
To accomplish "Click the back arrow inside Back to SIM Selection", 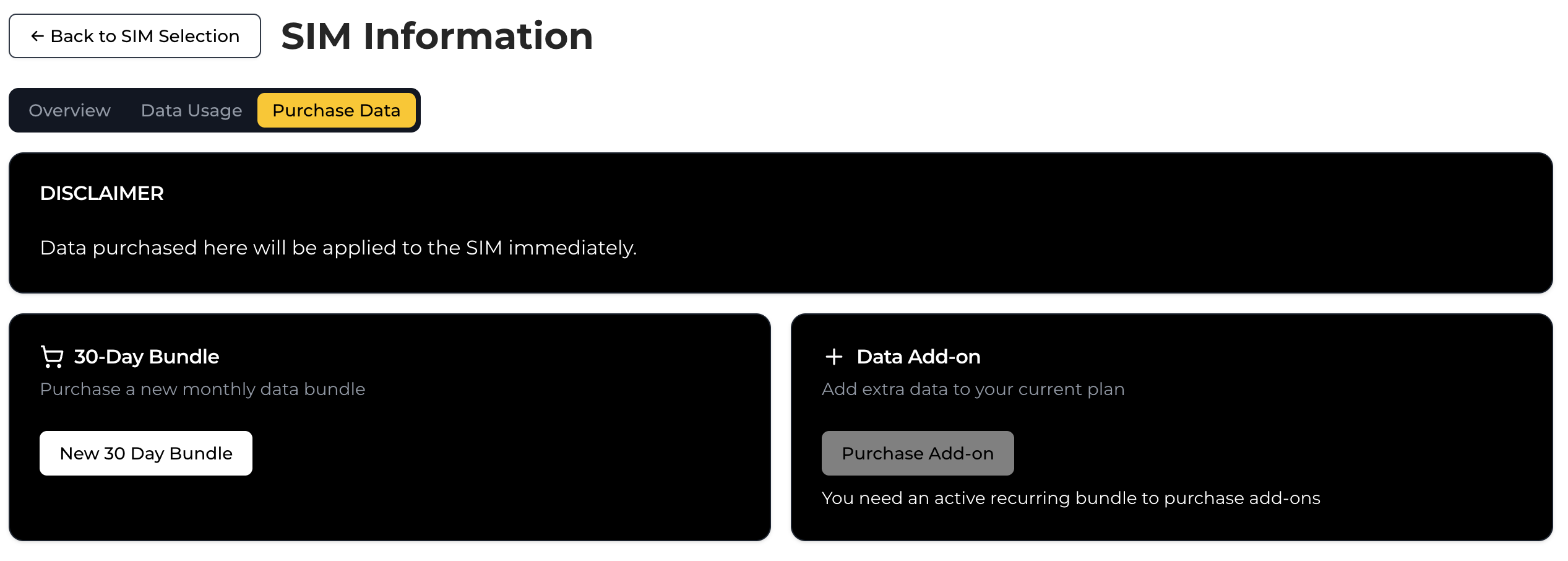I will click(37, 36).
